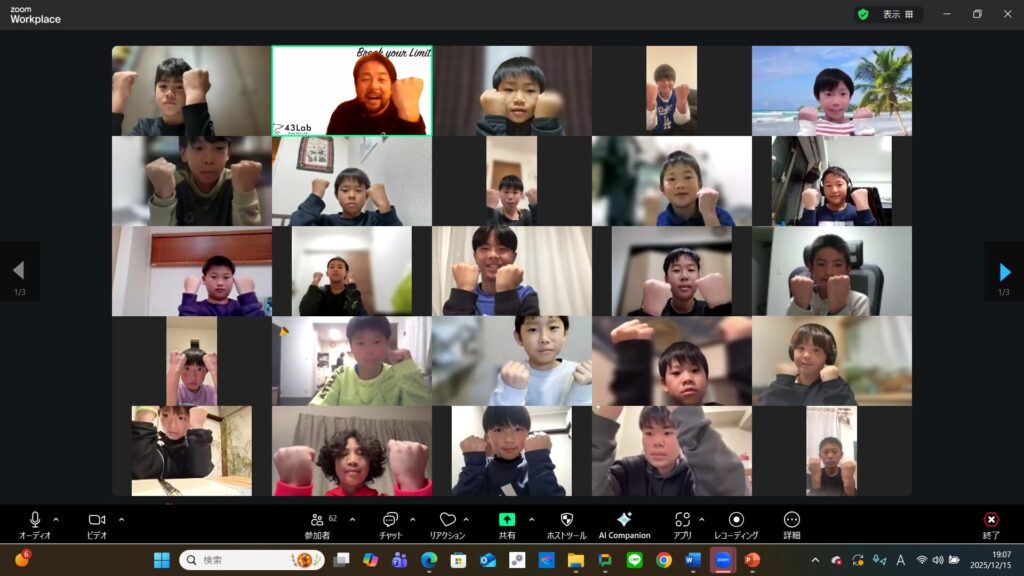1024x576 pixels.
Task: Expand the share options arrow beside 共有
Action: pos(531,519)
